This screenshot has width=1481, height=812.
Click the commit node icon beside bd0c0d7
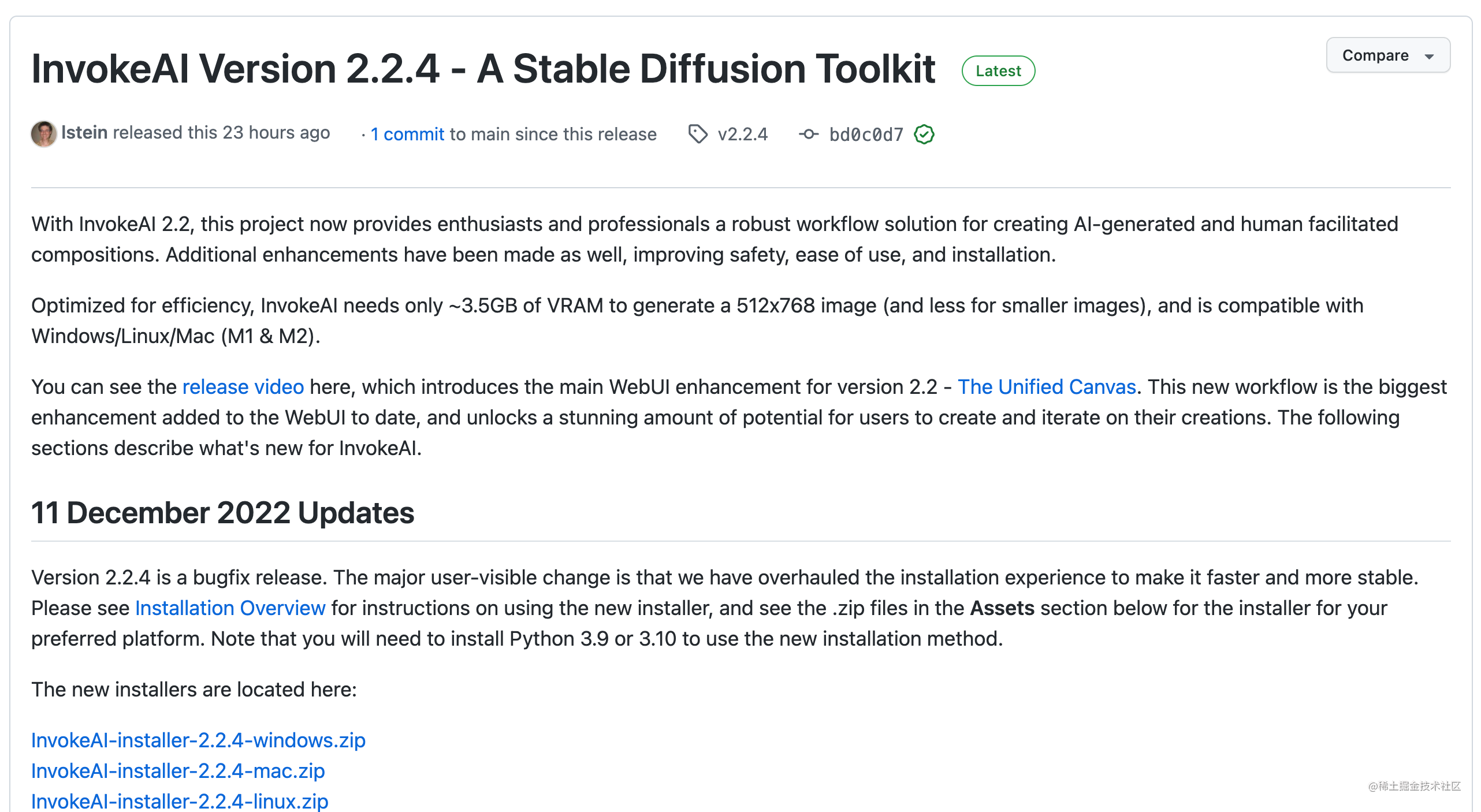click(x=809, y=134)
